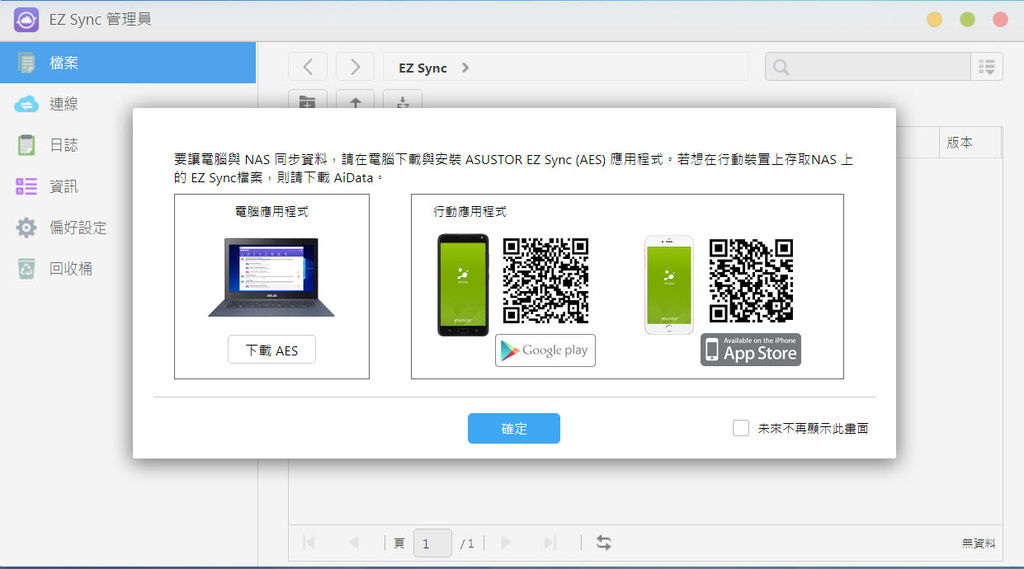
Task: Go to last page icon
Action: coord(550,542)
